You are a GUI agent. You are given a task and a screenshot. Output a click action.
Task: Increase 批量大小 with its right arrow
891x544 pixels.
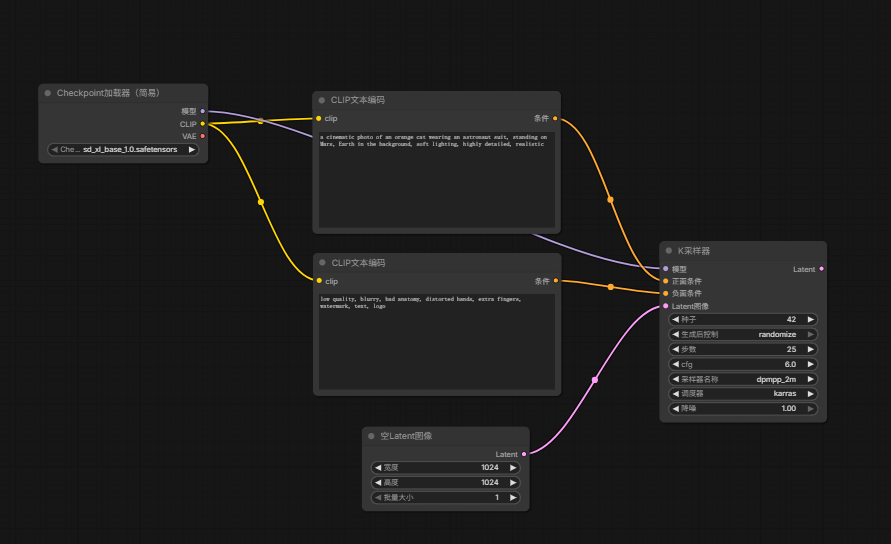point(513,497)
